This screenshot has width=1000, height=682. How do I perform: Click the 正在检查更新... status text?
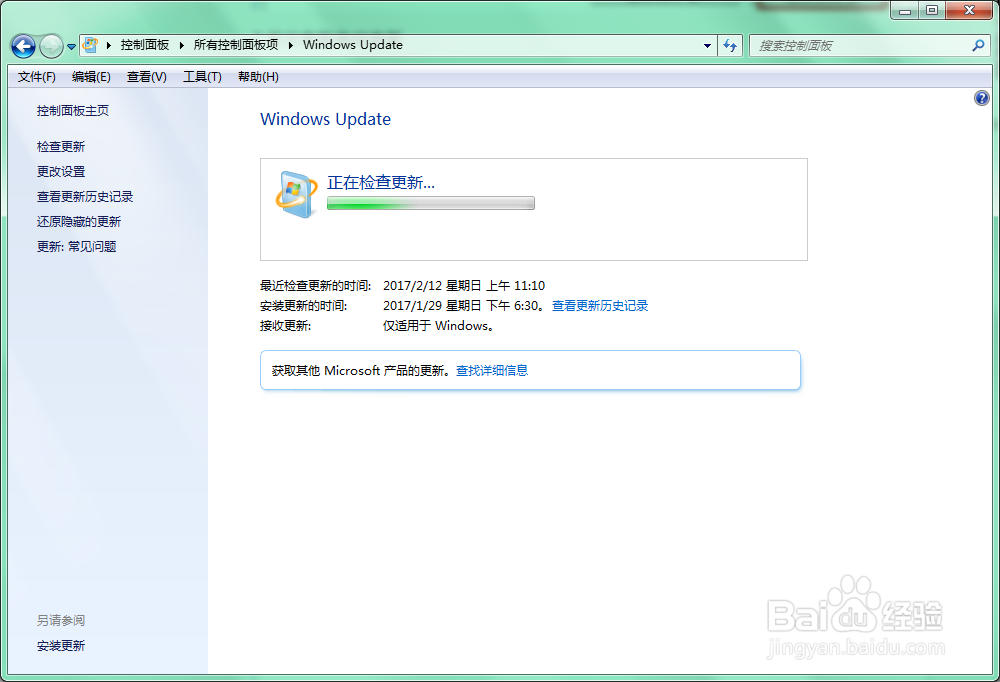pyautogui.click(x=381, y=182)
